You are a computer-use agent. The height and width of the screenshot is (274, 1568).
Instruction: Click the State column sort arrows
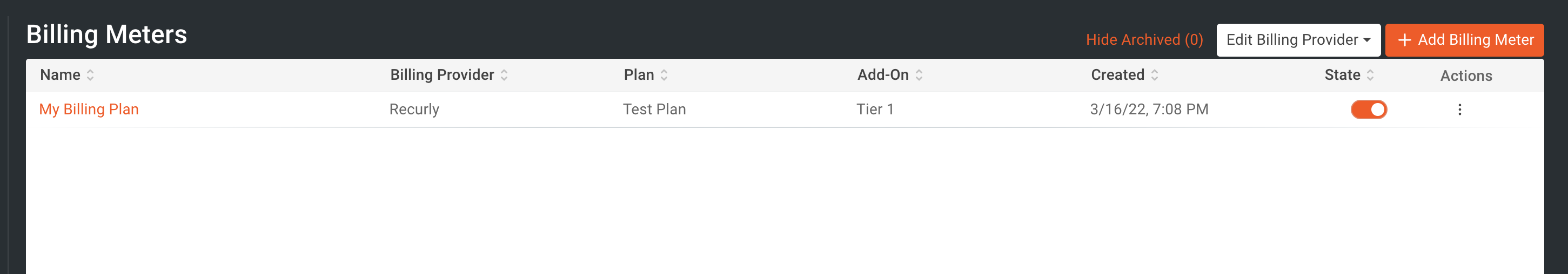click(x=1370, y=76)
